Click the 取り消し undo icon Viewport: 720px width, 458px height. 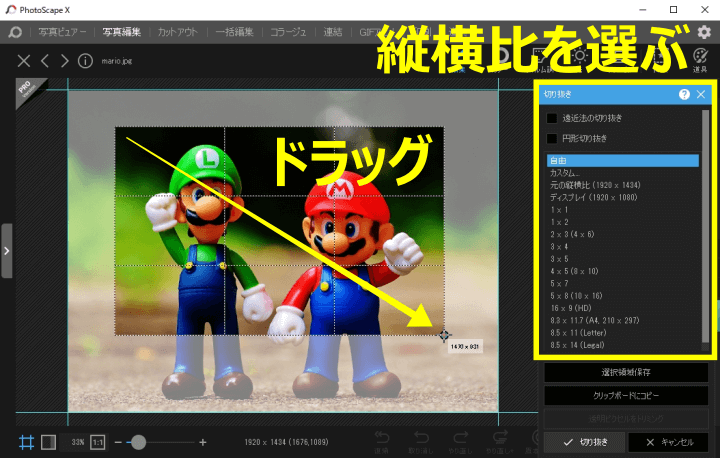point(421,442)
